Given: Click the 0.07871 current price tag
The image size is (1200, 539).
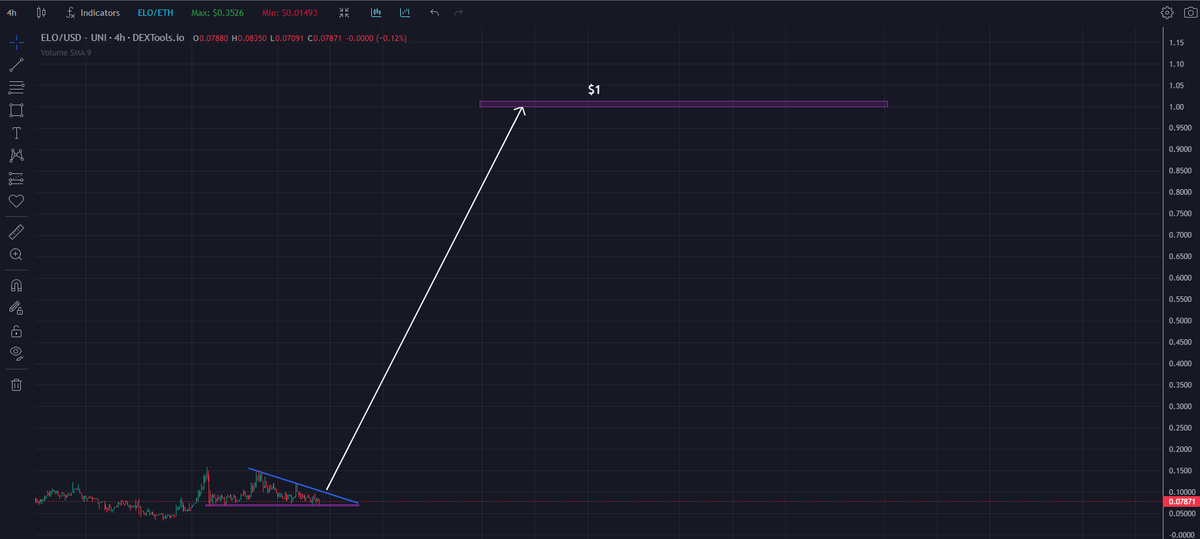Looking at the screenshot, I should coord(1181,501).
